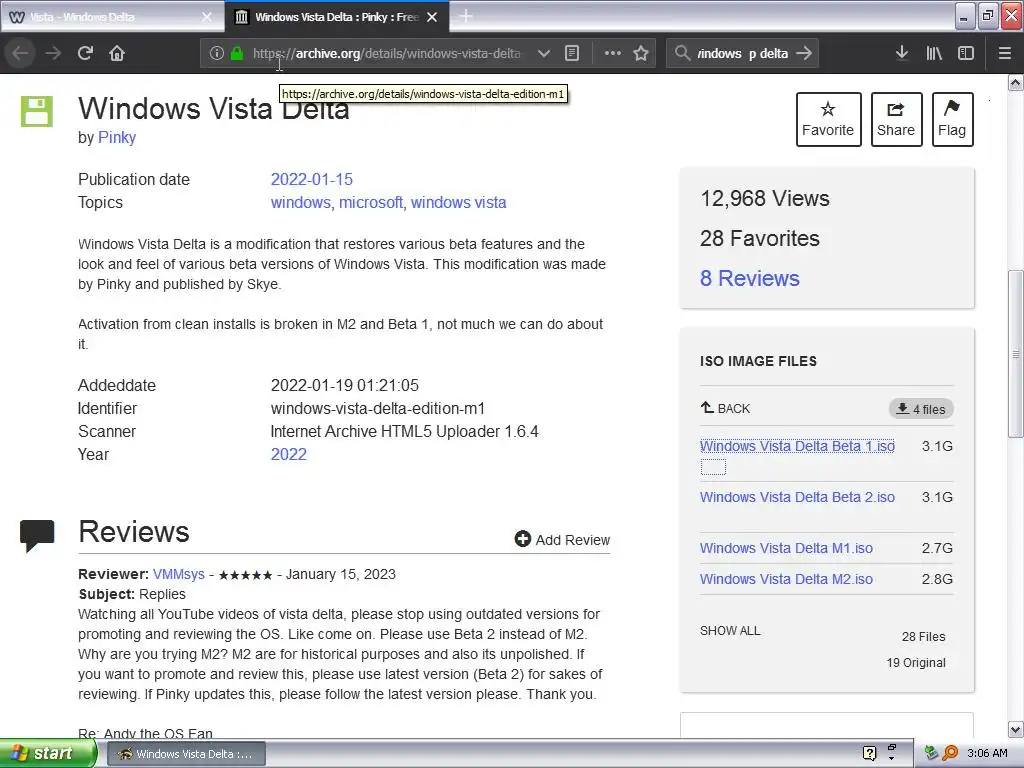
Task: Click SHOW ALL files link
Action: pyautogui.click(x=730, y=630)
